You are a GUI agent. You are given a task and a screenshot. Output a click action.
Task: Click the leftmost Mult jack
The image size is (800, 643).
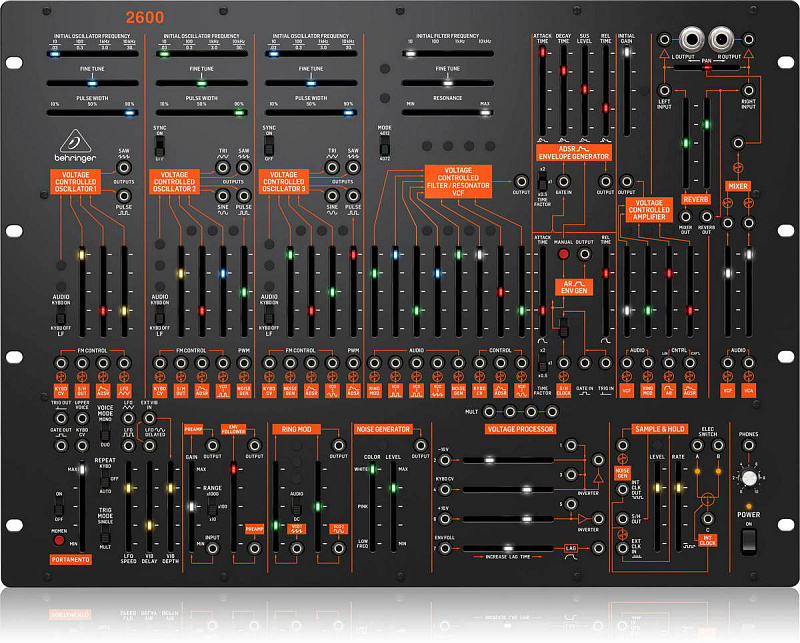489,411
